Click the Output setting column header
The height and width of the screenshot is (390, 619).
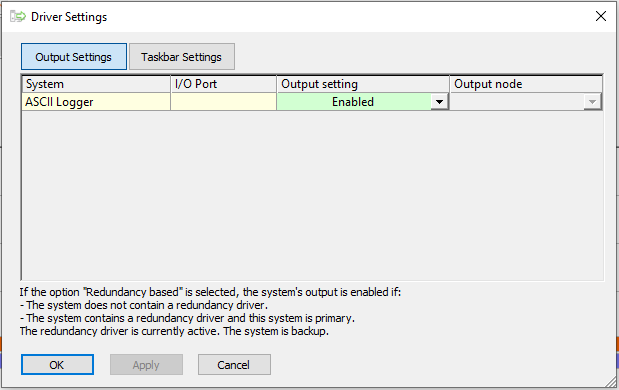[x=363, y=84]
